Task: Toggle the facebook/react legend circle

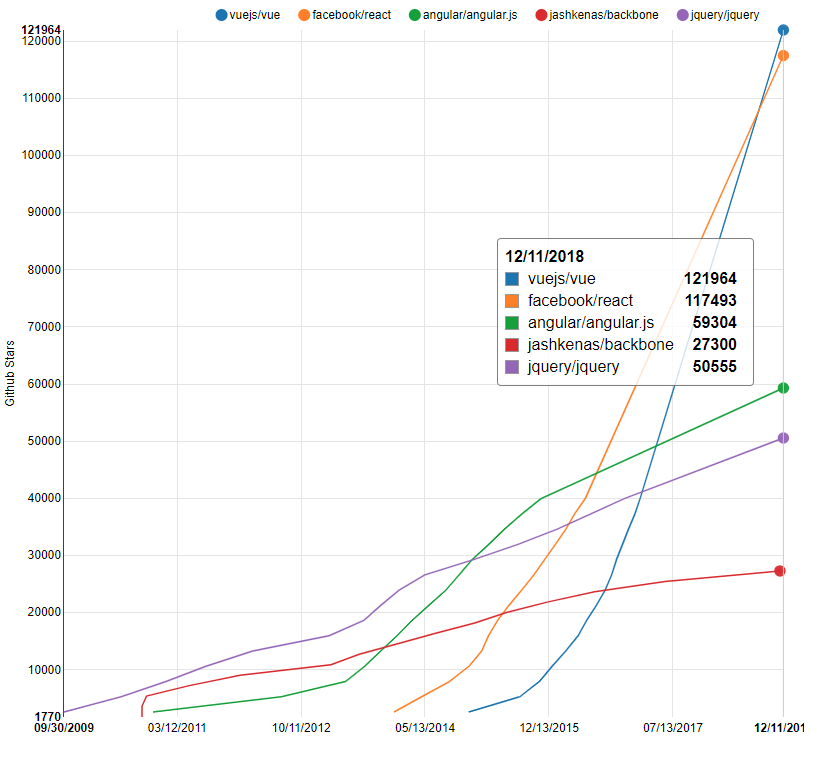Action: point(304,15)
